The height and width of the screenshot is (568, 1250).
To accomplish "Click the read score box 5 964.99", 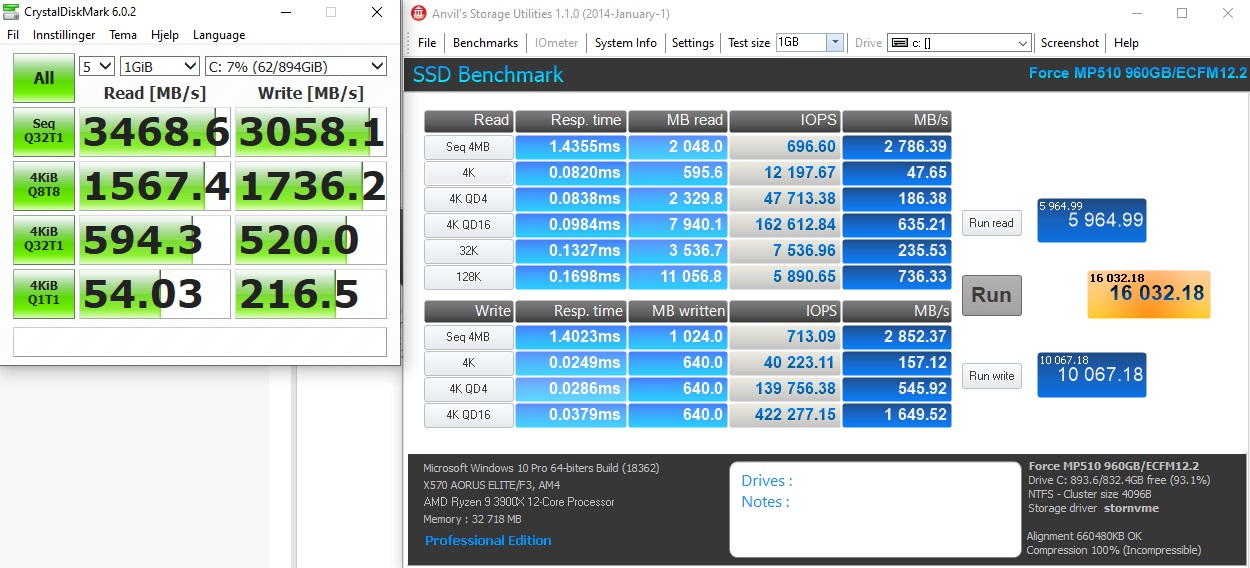I will pyautogui.click(x=1092, y=220).
